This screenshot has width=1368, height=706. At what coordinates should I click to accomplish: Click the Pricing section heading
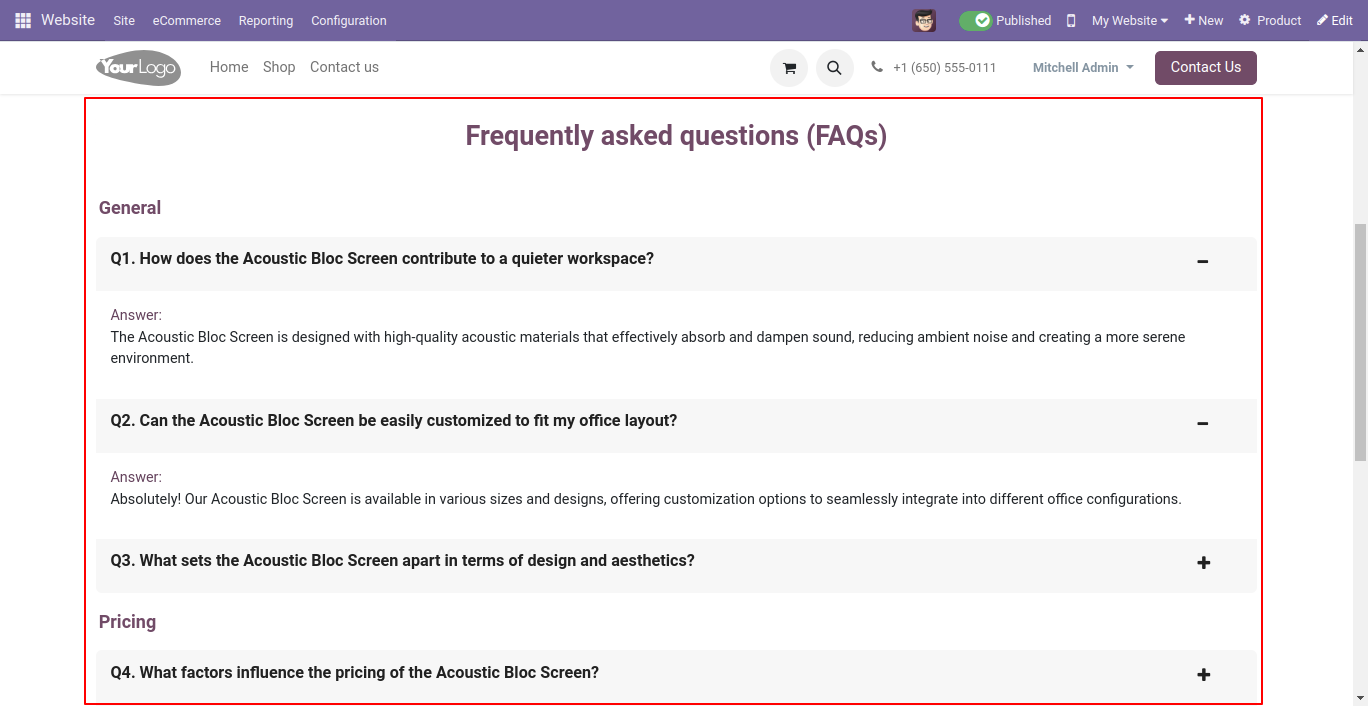[127, 622]
